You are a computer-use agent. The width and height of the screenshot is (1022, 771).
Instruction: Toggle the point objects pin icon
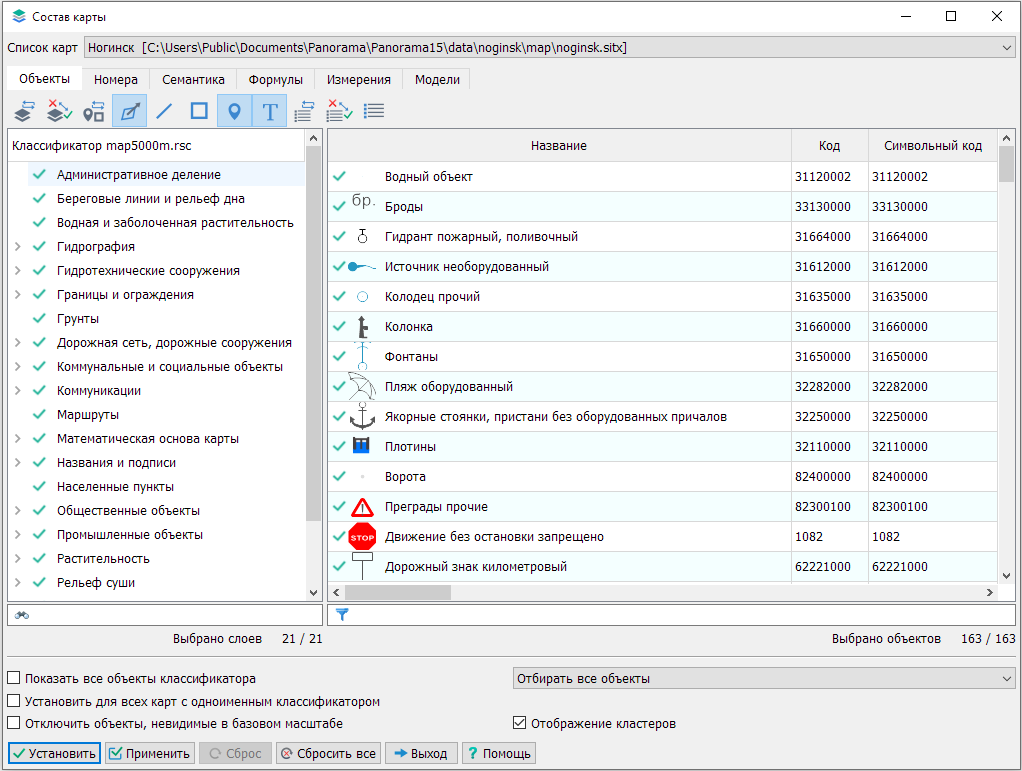[x=234, y=111]
